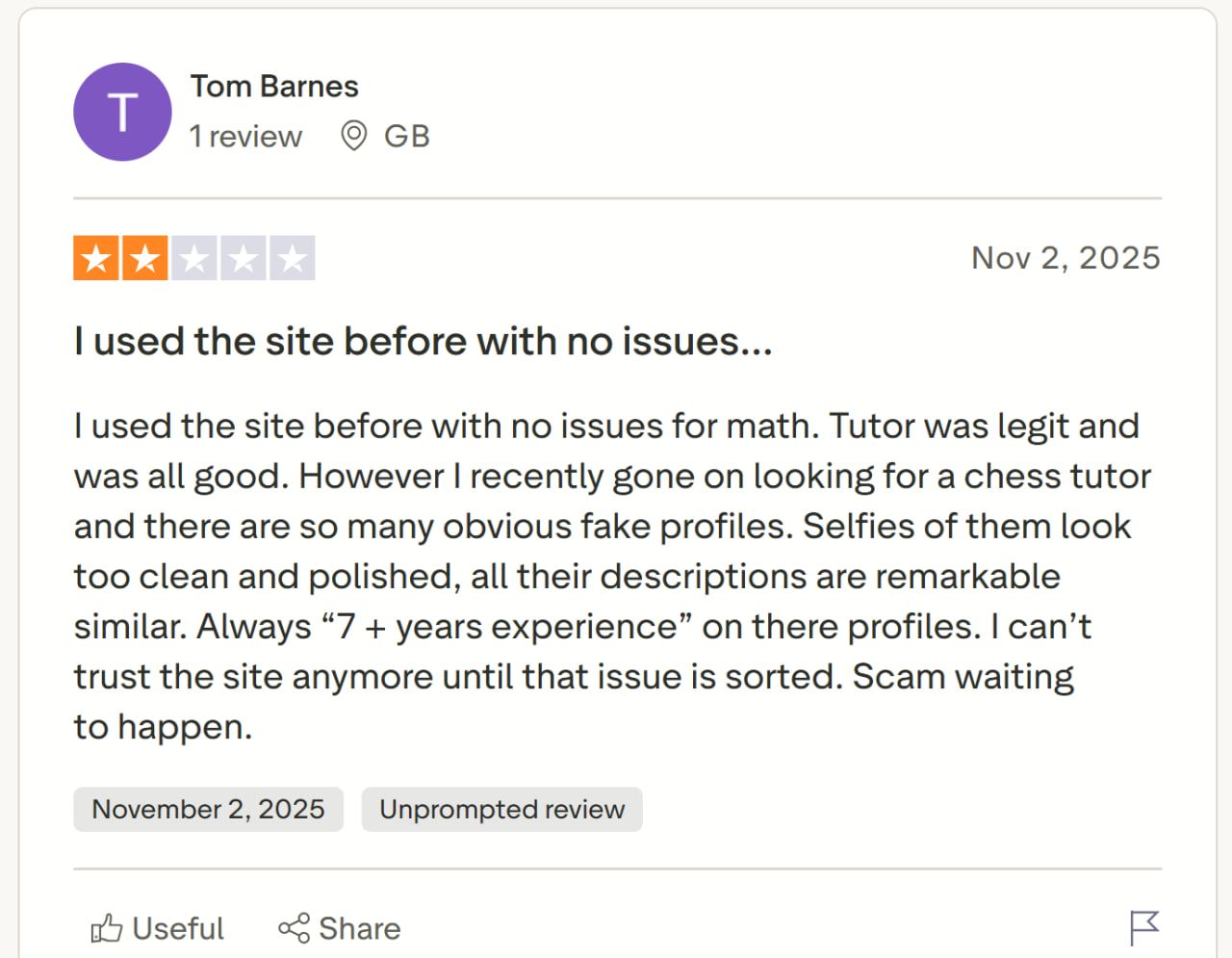Click the third grey rating star

[x=194, y=258]
